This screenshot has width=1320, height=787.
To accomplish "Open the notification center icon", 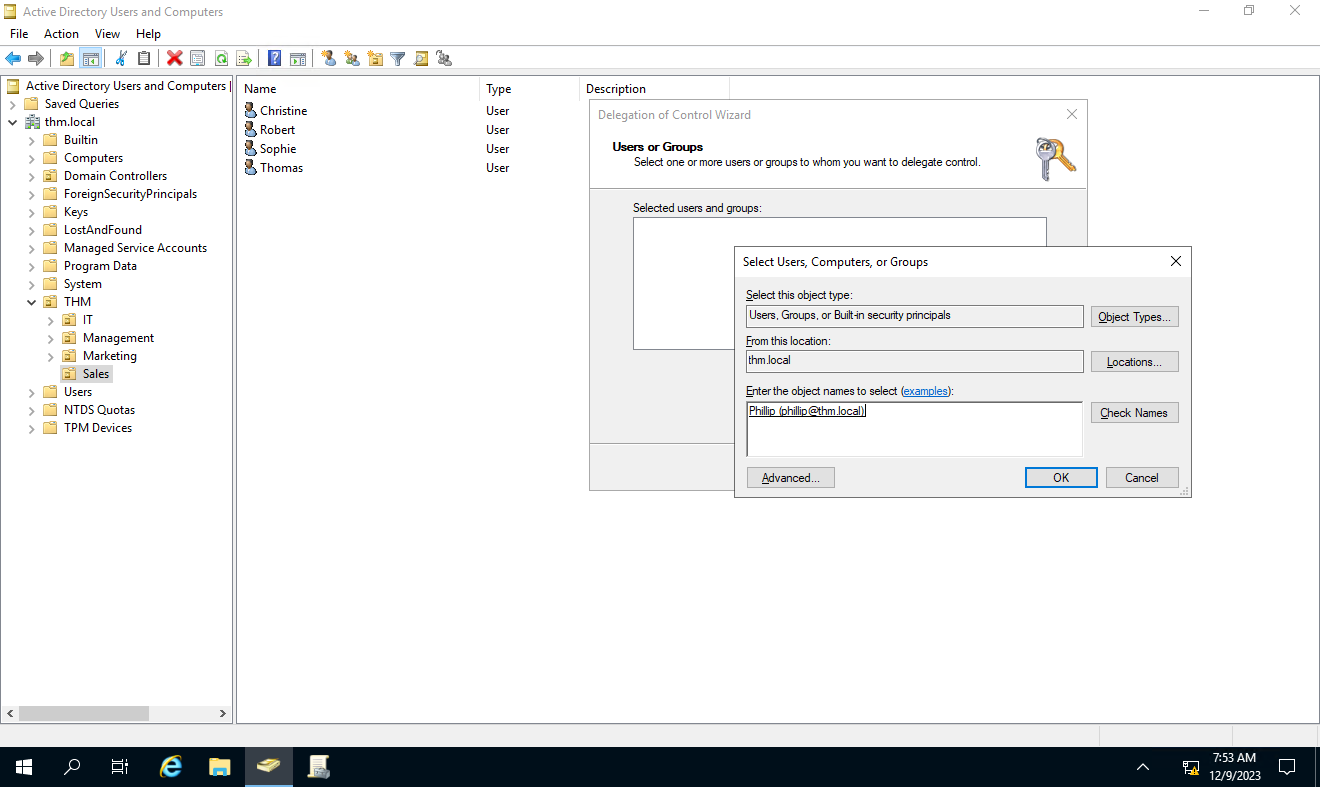I will (x=1287, y=767).
